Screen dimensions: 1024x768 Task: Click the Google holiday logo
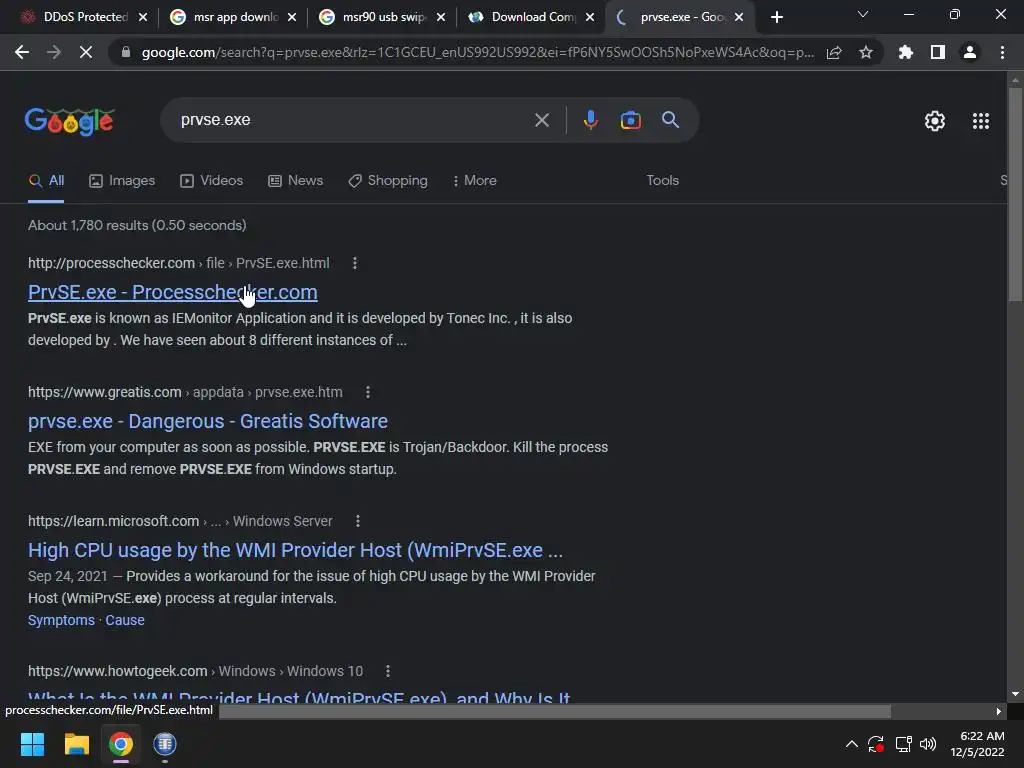coord(70,121)
